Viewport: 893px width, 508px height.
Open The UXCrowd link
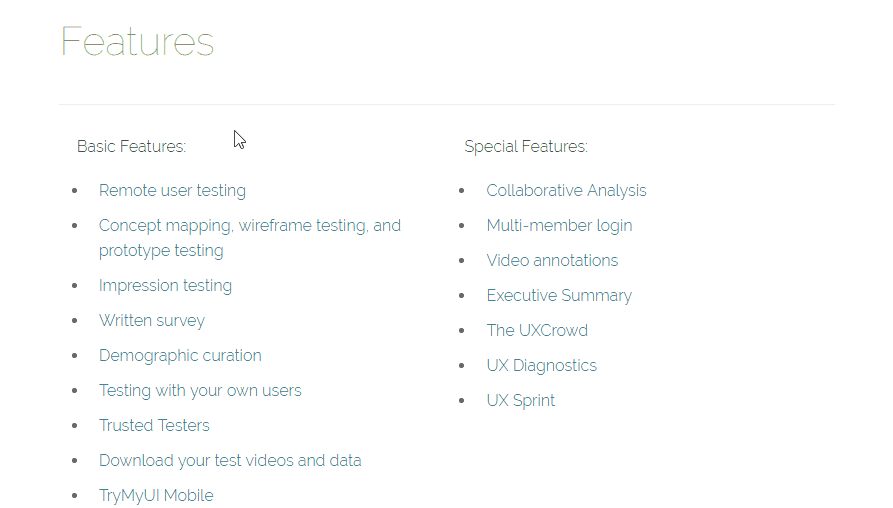tap(537, 330)
